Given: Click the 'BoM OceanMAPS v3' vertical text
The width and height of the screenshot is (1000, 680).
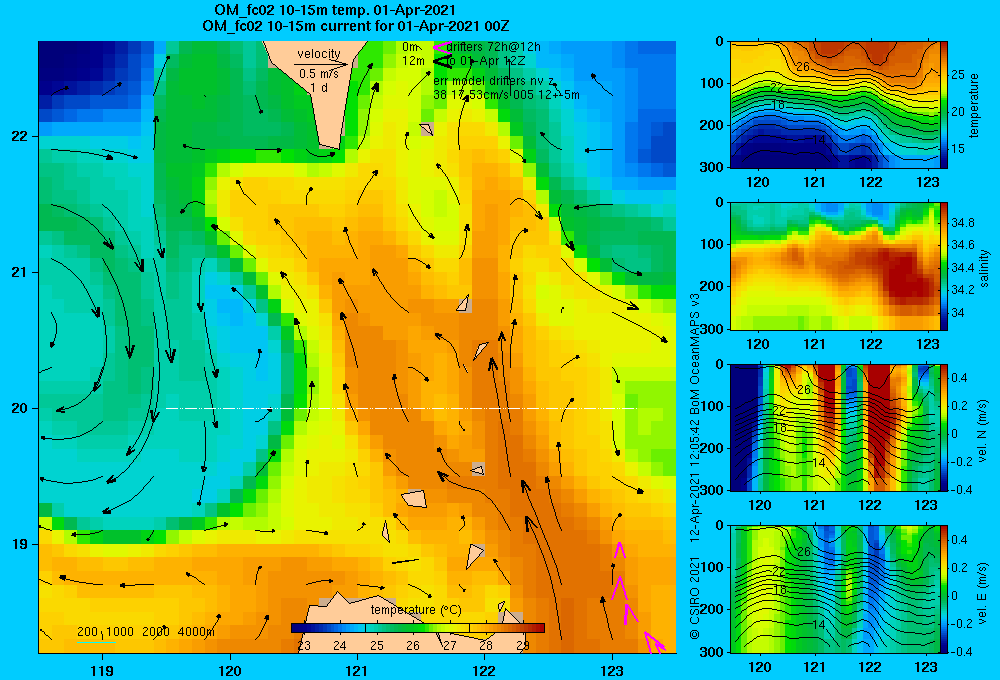Looking at the screenshot, I should click(695, 355).
